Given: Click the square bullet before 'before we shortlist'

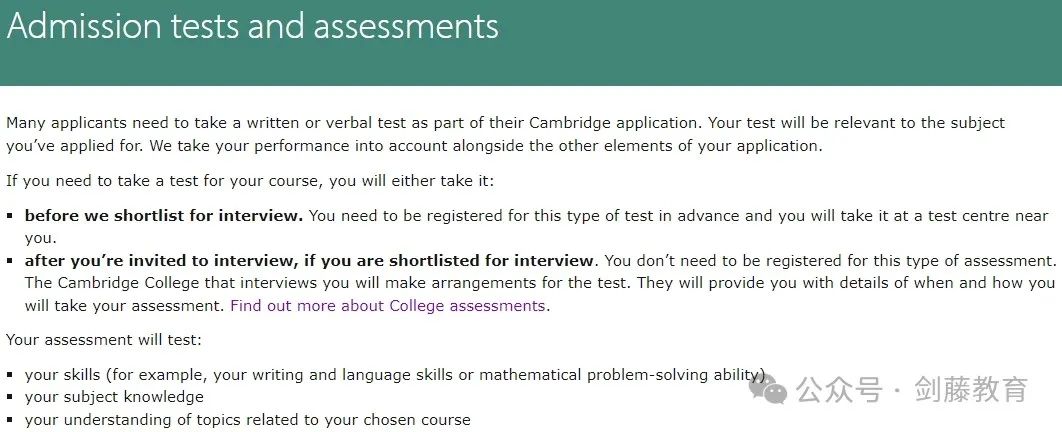Looking at the screenshot, I should coord(10,216).
